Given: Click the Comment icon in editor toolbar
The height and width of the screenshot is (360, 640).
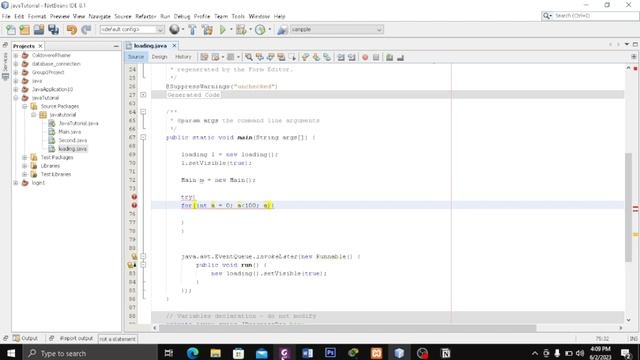Looking at the screenshot, I should tap(389, 57).
